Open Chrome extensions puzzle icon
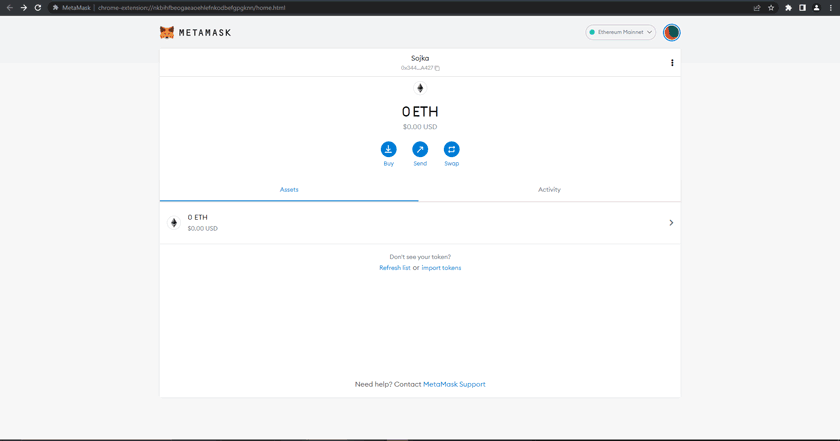Viewport: 840px width, 441px height. 788,8
